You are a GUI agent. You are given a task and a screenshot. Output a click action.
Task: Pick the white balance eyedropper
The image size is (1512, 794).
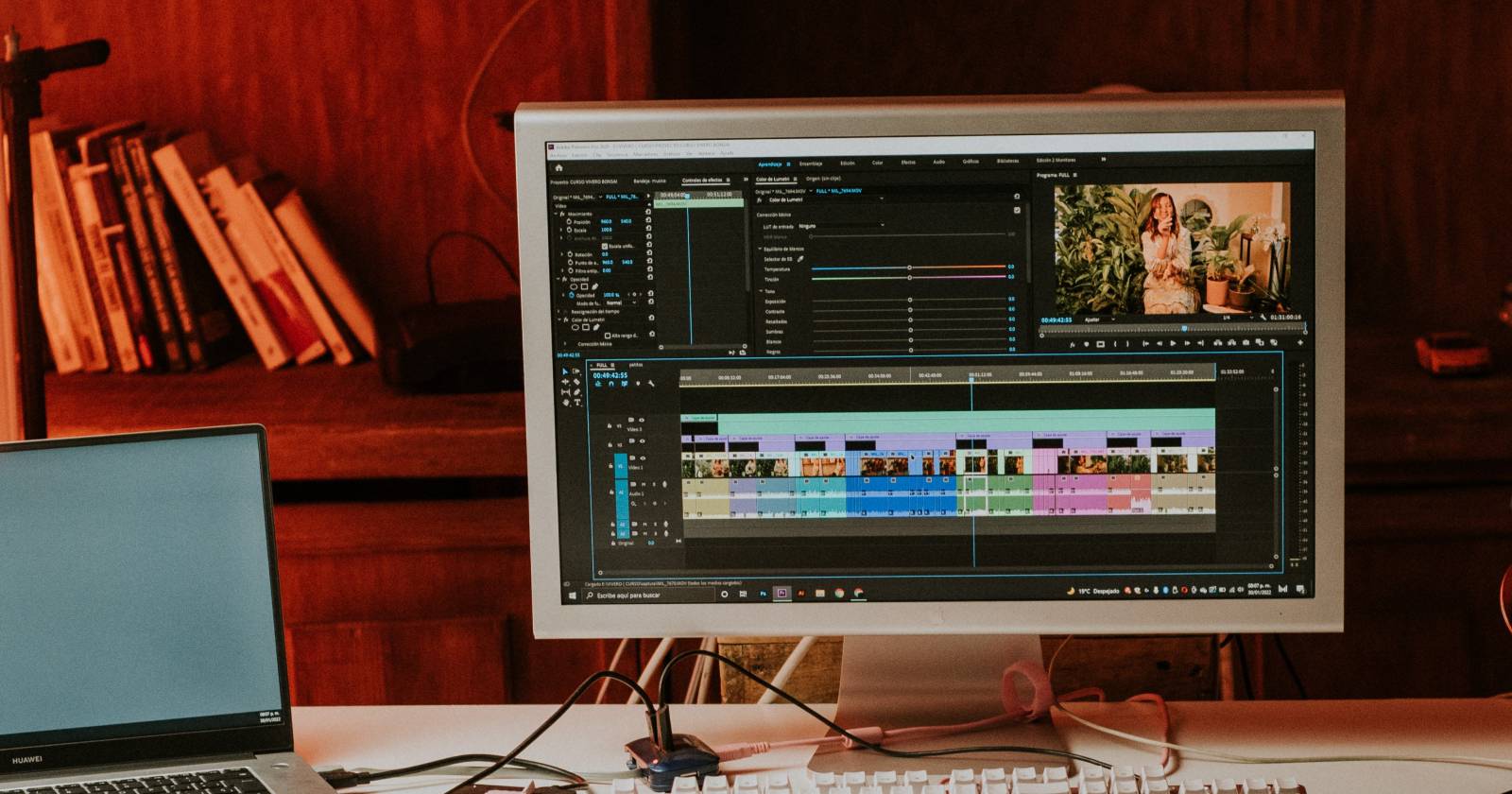coord(800,258)
